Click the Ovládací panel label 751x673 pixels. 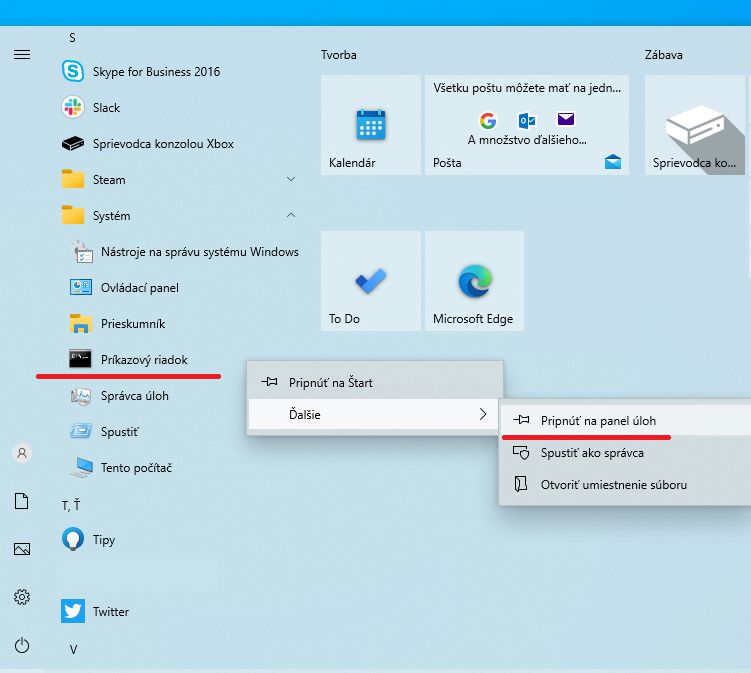140,287
